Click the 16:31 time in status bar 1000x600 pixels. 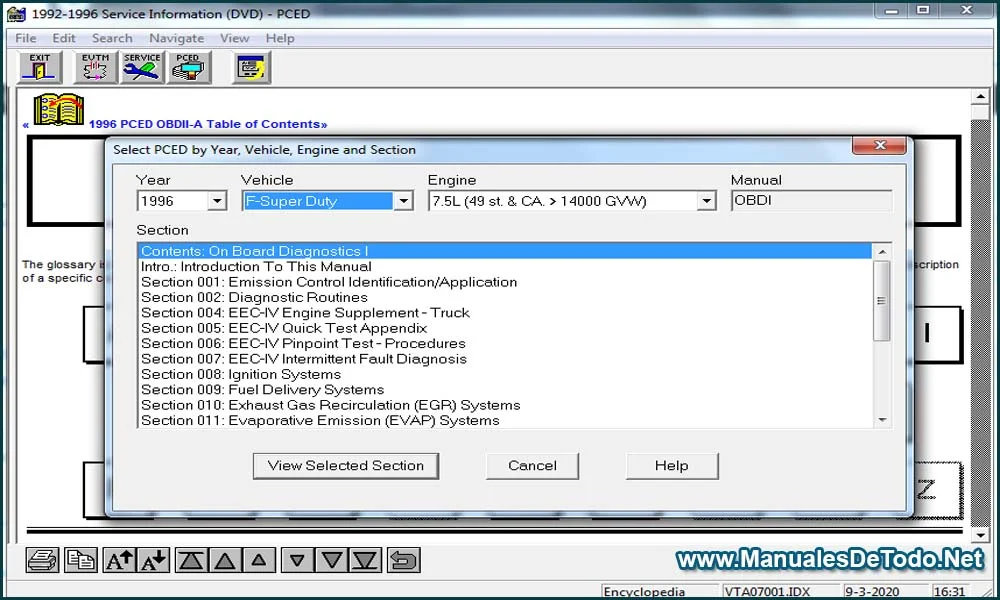949,592
